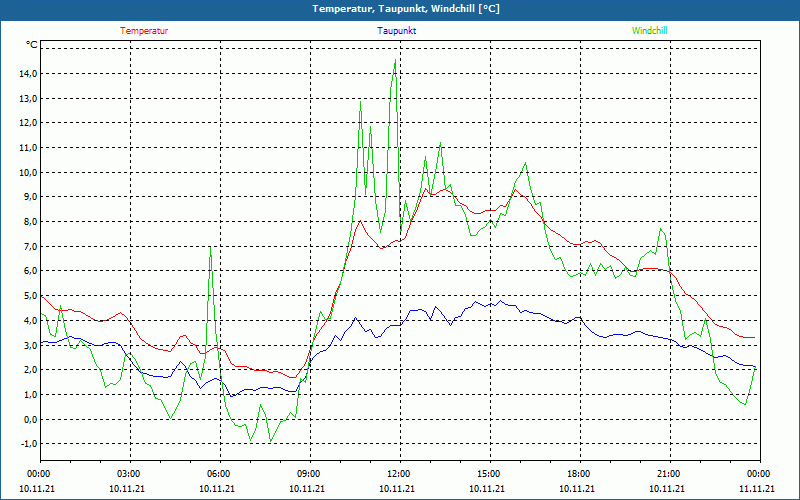
Task: Click the 0,0 y-axis value
Action: 30,419
